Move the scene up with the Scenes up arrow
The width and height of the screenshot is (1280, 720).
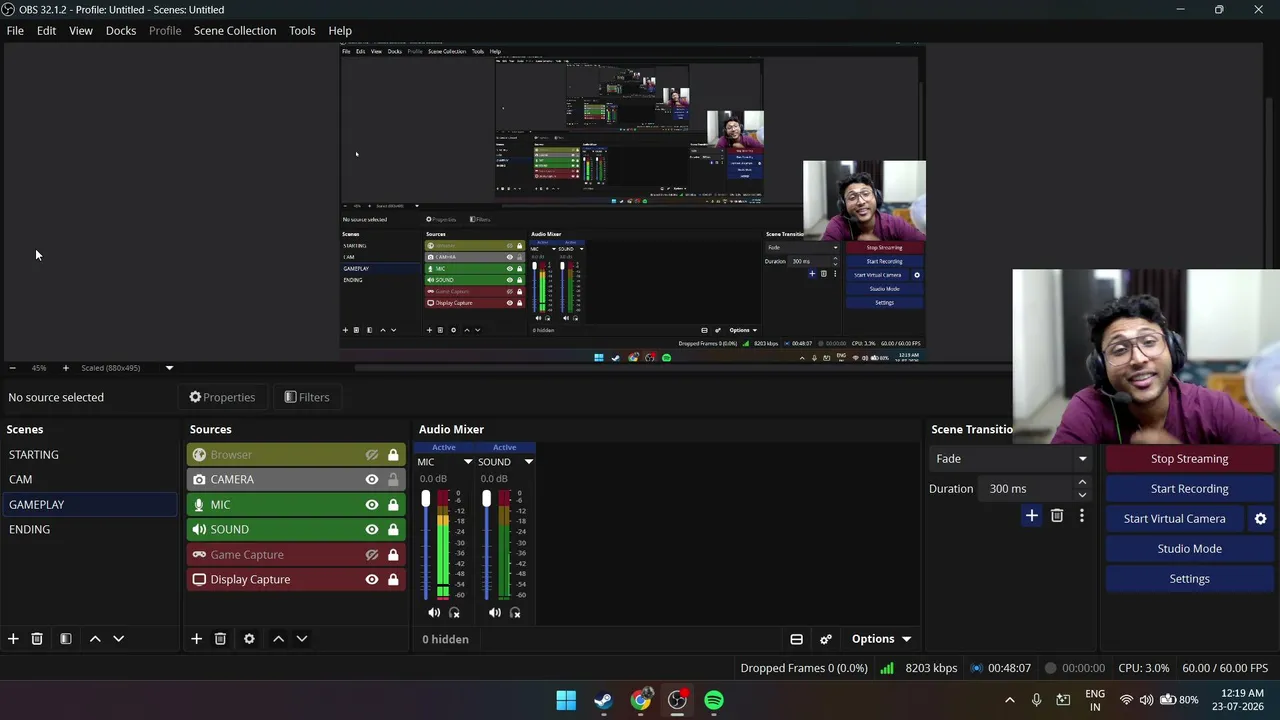click(95, 639)
